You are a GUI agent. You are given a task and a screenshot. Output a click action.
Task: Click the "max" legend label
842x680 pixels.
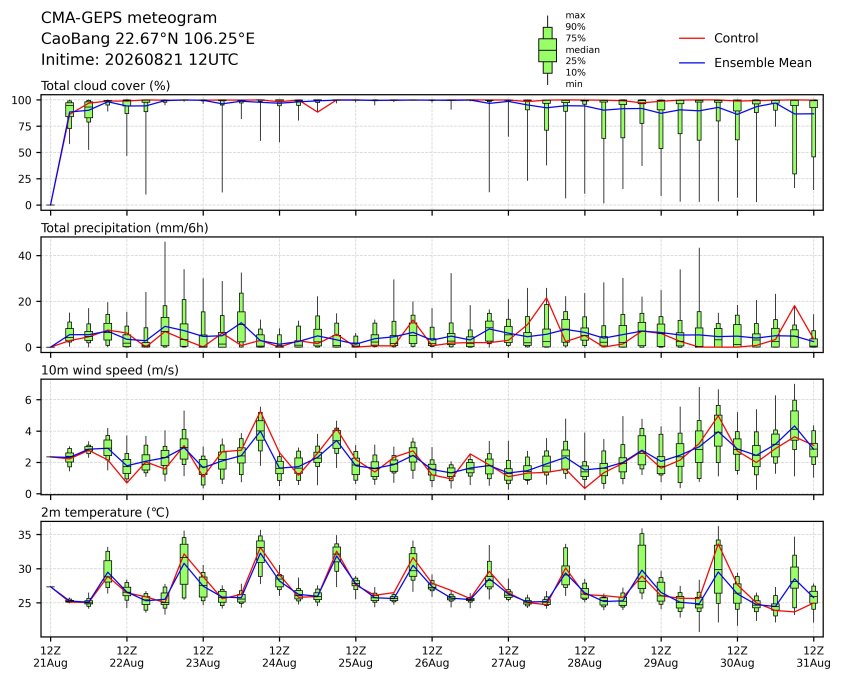[575, 15]
